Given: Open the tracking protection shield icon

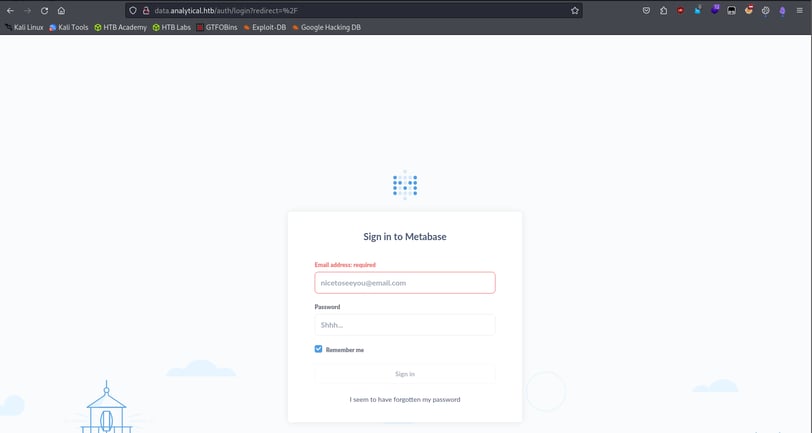Looking at the screenshot, I should (x=133, y=10).
